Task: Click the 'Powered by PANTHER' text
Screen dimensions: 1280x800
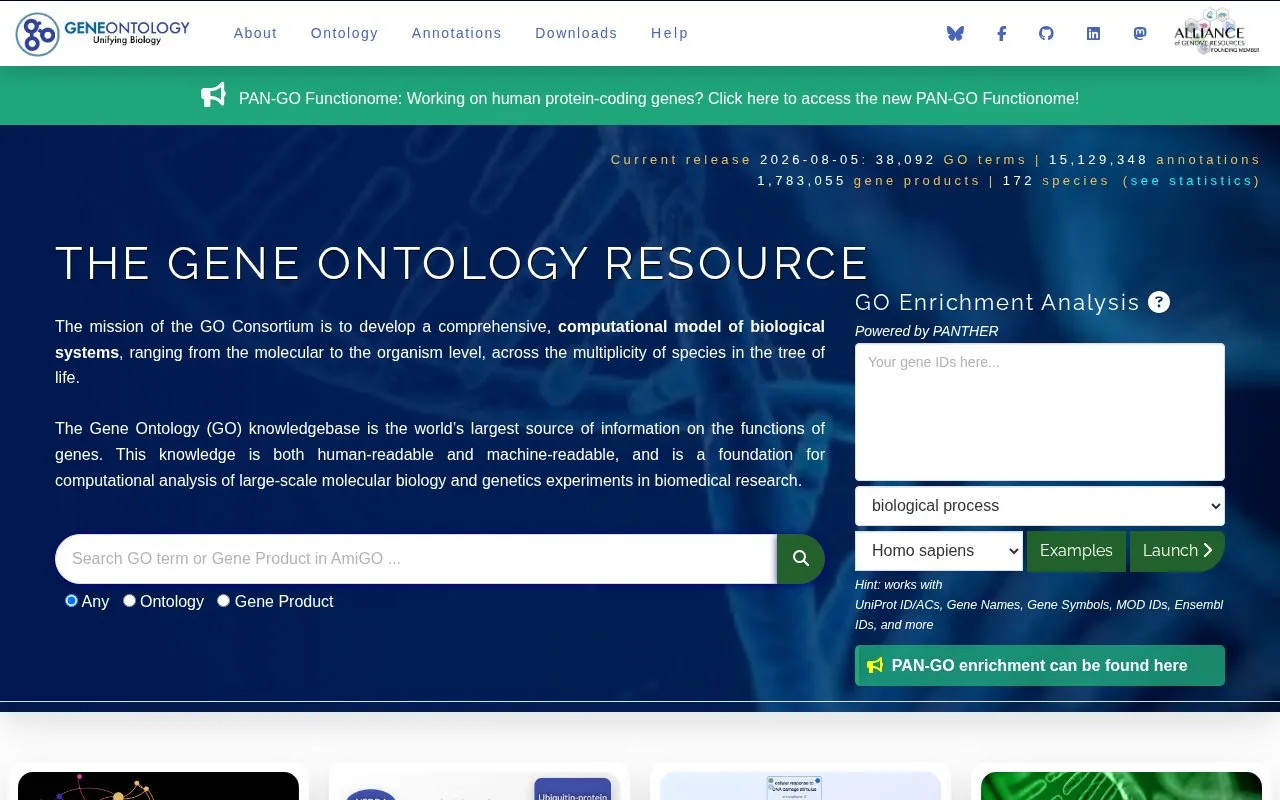Action: 926,331
